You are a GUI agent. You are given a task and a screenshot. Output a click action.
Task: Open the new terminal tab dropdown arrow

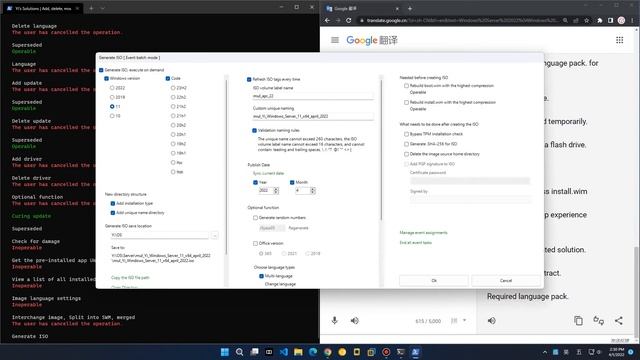pos(103,8)
